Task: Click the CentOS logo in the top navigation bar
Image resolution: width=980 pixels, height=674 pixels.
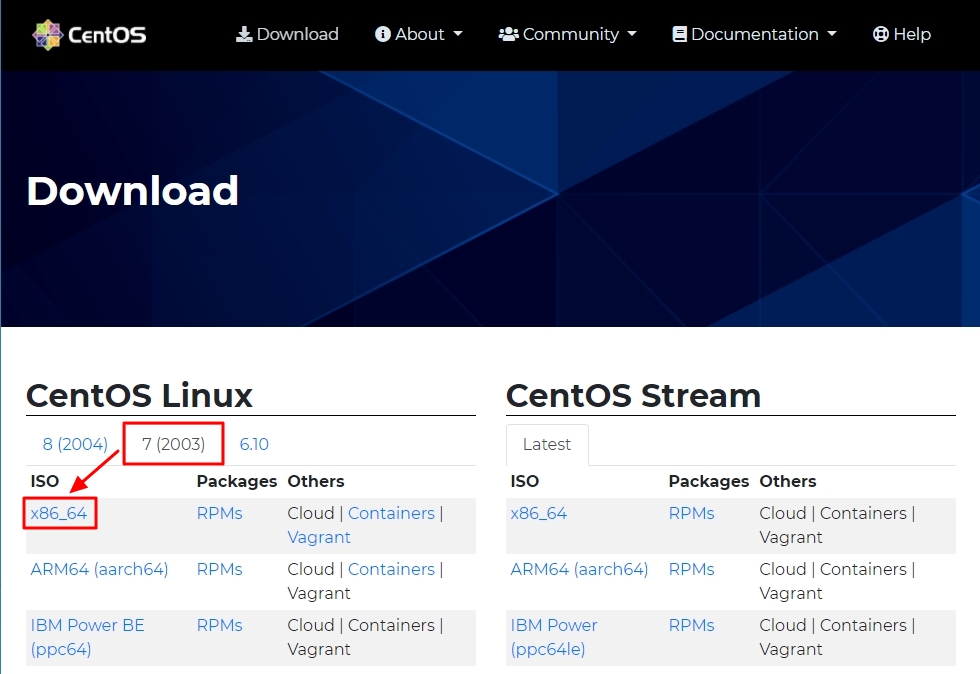Action: tap(88, 33)
